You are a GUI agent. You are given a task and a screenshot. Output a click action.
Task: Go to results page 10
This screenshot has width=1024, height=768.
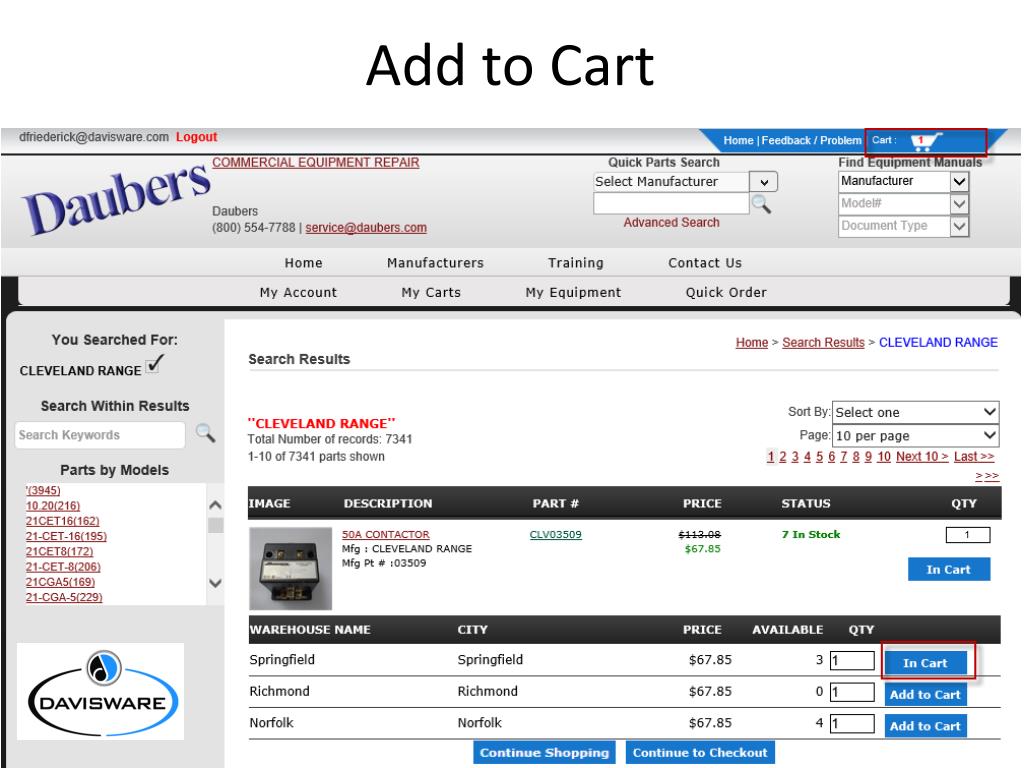click(x=884, y=456)
